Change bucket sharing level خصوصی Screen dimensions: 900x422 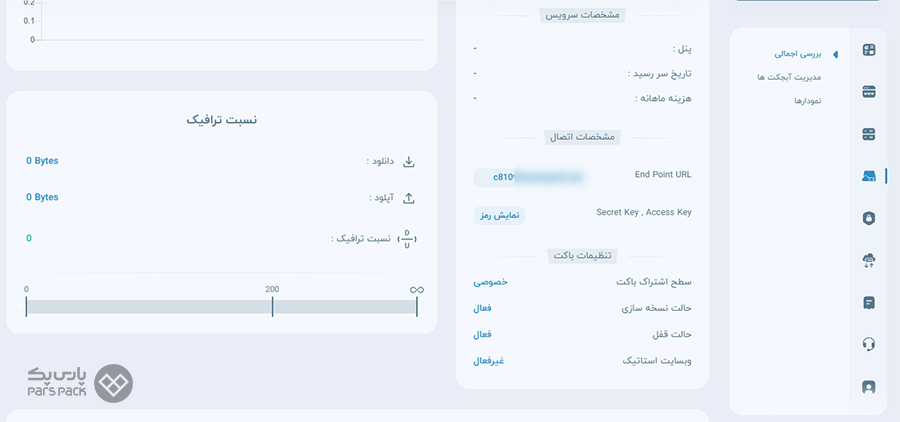[490, 282]
